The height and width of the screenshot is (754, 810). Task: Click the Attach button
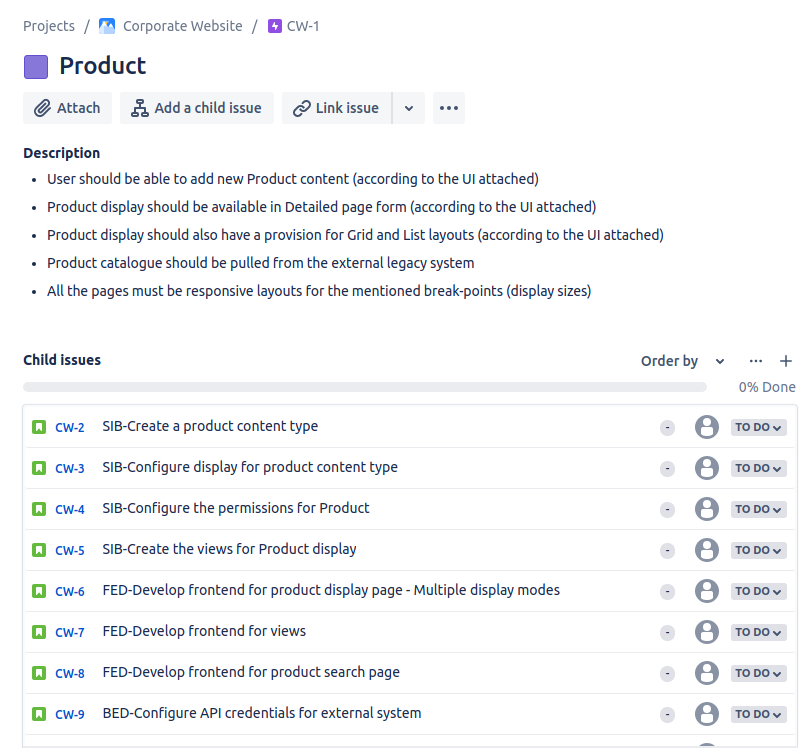pos(67,108)
